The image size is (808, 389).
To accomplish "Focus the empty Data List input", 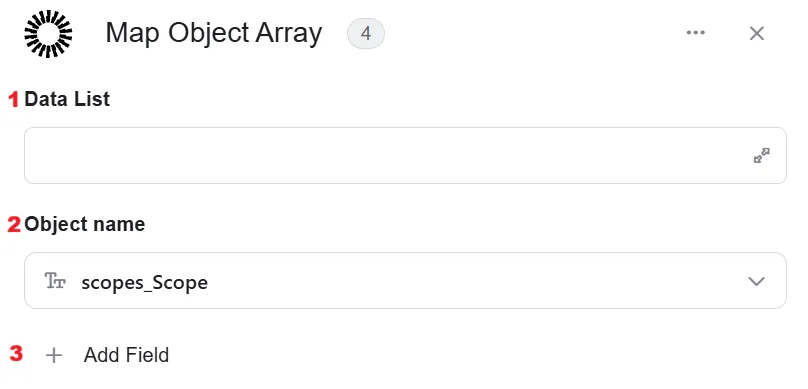I will pyautogui.click(x=405, y=156).
